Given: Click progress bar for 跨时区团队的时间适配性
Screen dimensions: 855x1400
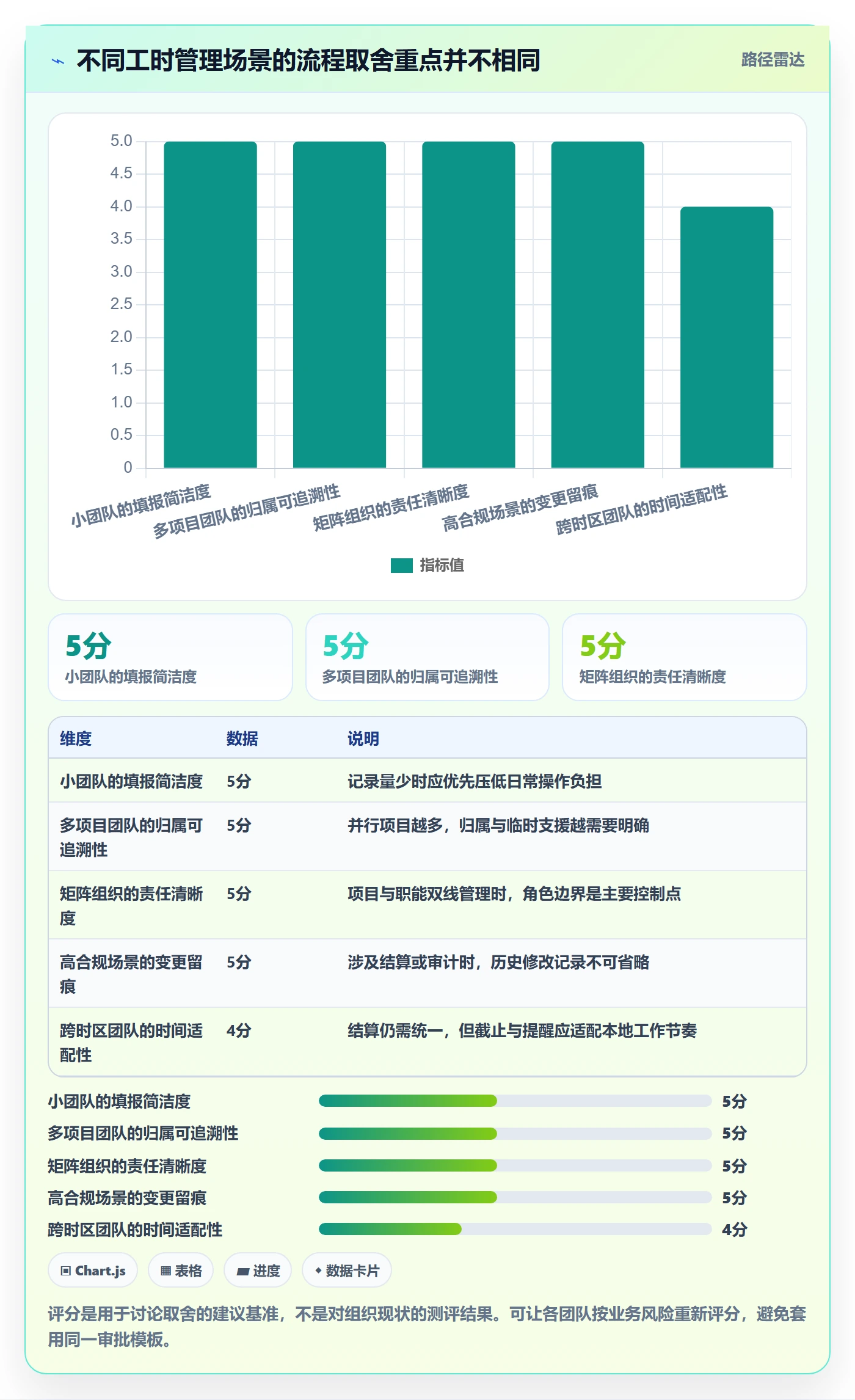Looking at the screenshot, I should tap(515, 1229).
